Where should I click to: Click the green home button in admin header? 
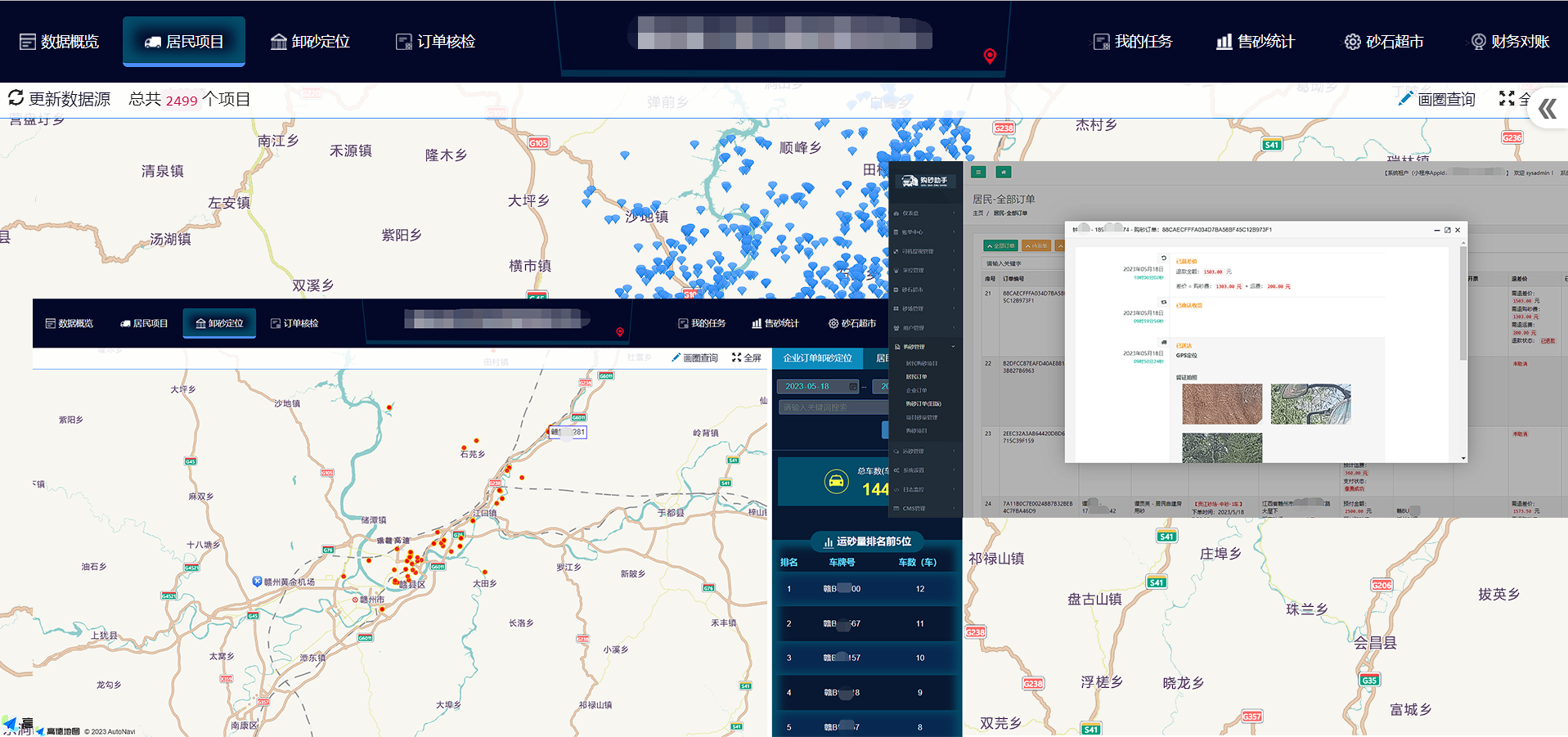coord(1004,172)
